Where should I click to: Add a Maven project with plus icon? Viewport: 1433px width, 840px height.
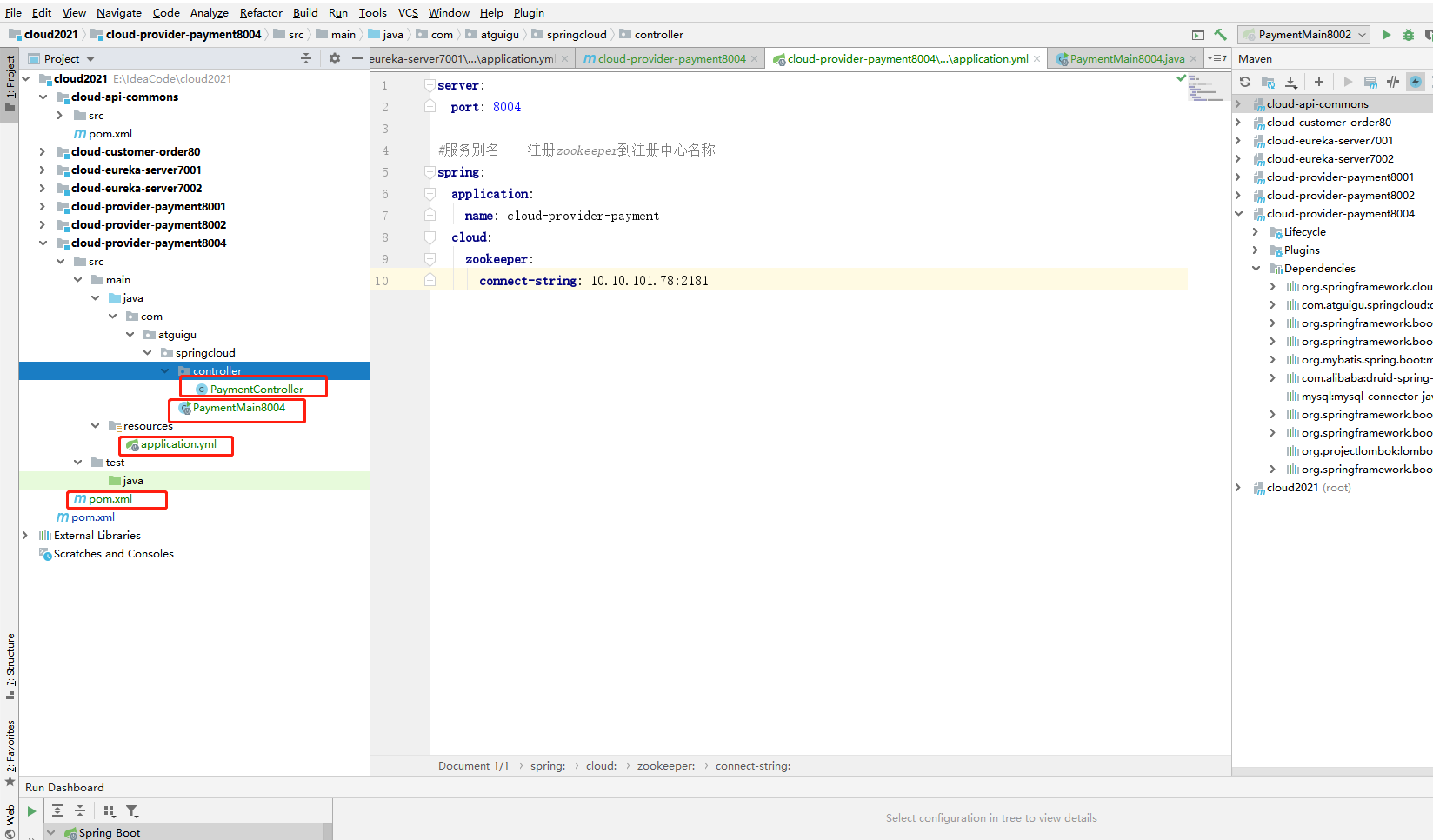(1319, 82)
